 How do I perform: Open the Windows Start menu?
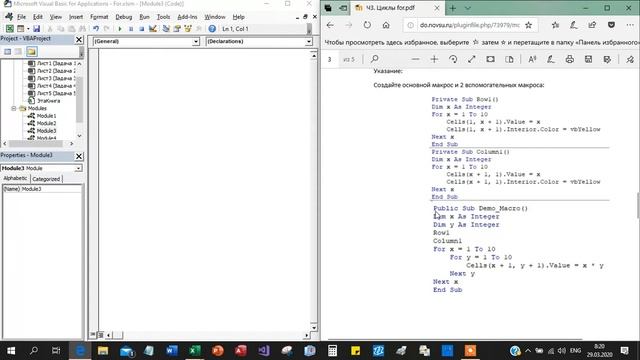click(x=11, y=351)
